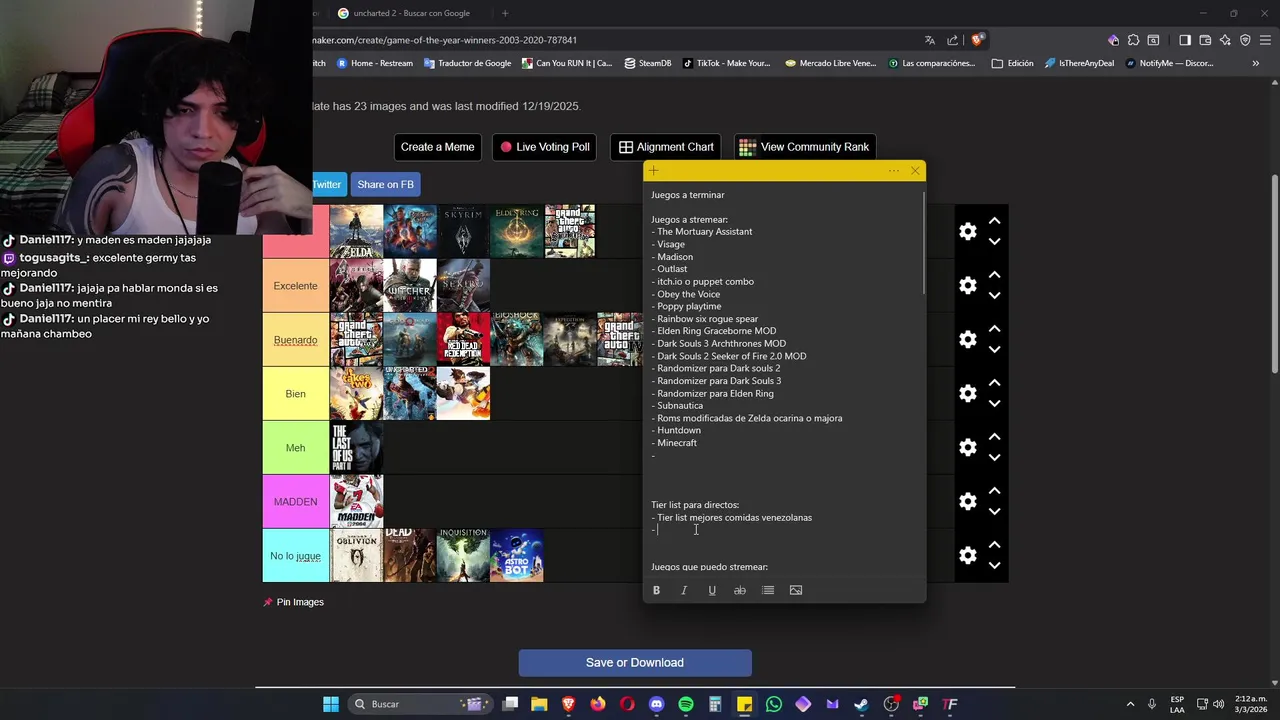Viewport: 1280px width, 720px height.
Task: Open WhatsApp from the taskbar
Action: click(x=774, y=704)
